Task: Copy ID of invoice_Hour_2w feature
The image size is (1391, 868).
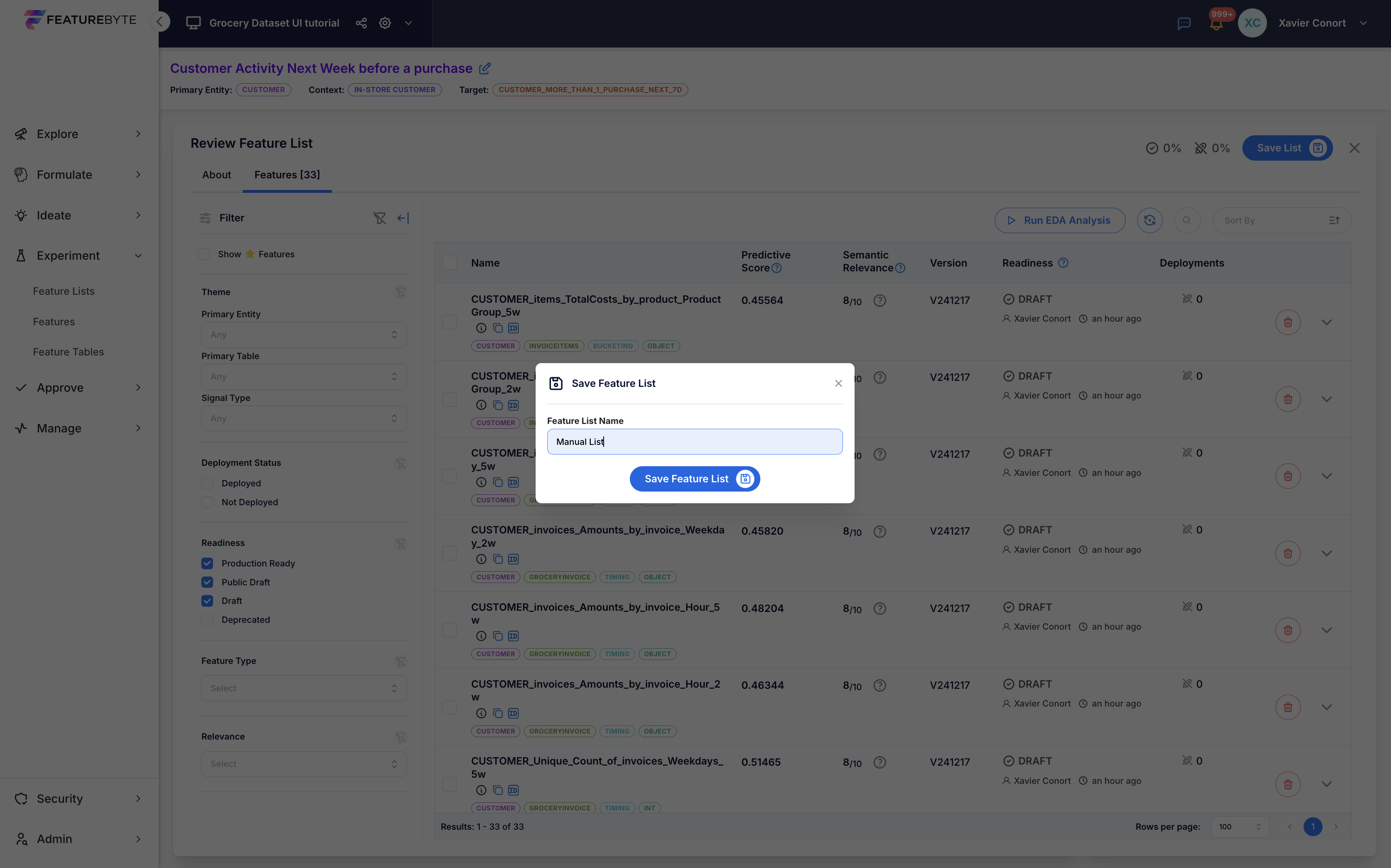Action: (x=513, y=713)
